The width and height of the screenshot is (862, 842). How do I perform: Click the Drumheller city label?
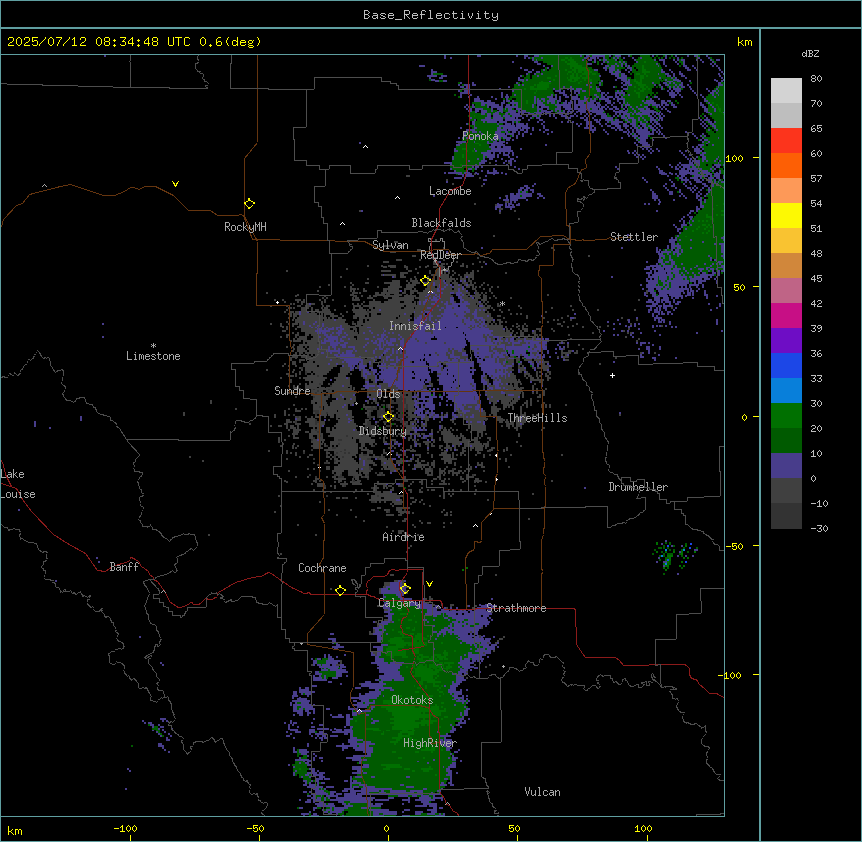coord(638,487)
